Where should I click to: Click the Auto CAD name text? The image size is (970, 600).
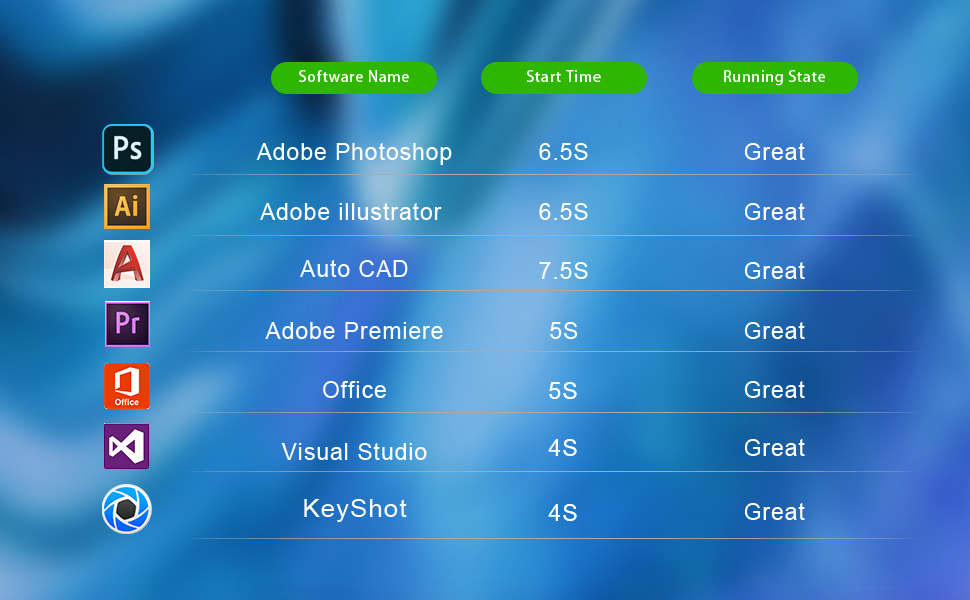coord(354,269)
